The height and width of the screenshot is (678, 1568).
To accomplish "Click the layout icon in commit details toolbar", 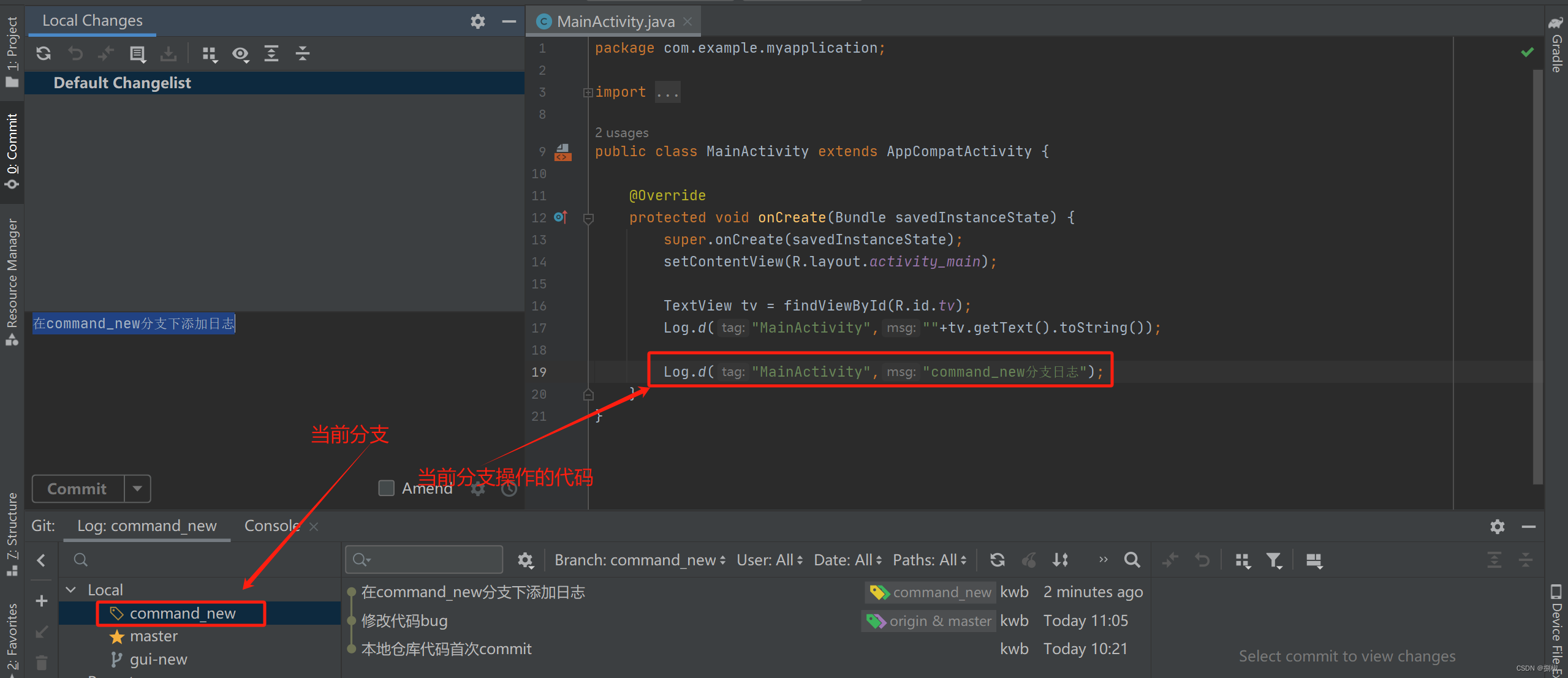I will click(x=1314, y=560).
